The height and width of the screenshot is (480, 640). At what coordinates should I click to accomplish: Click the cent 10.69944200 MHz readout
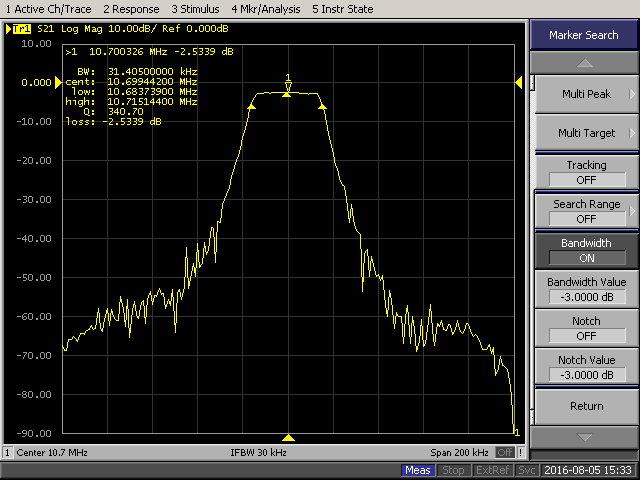131,82
